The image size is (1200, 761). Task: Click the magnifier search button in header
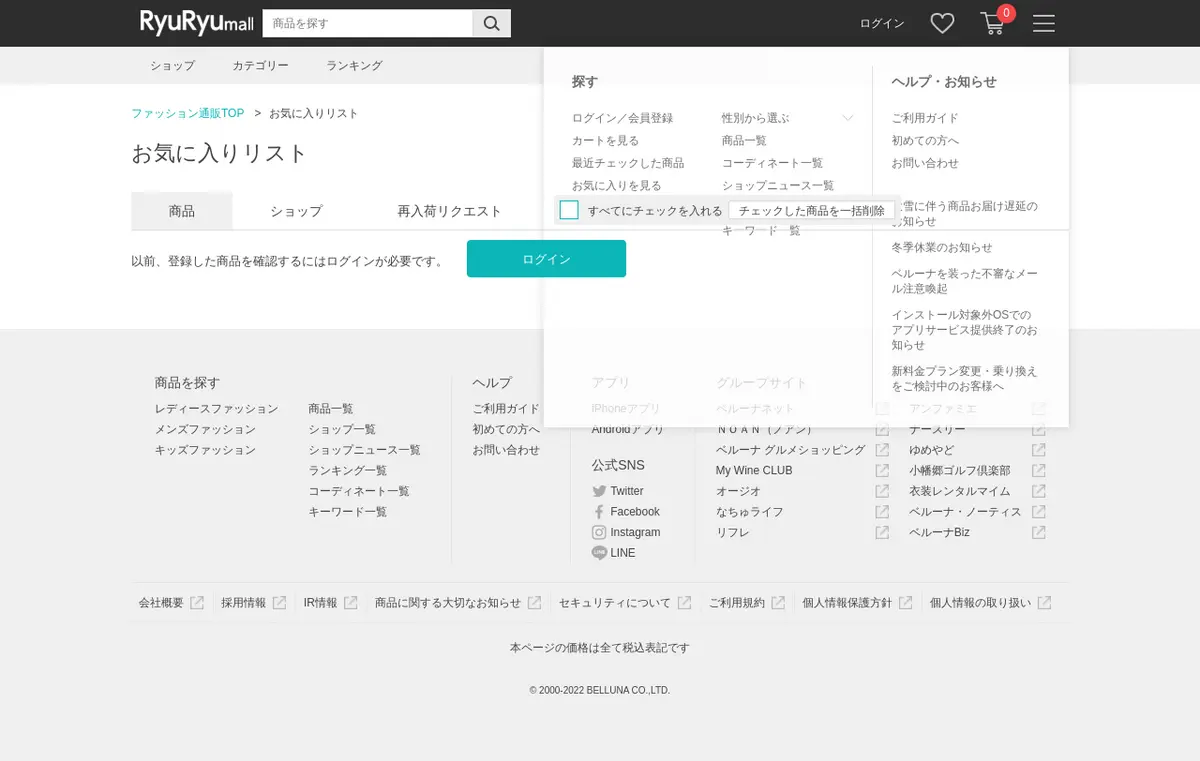click(491, 23)
